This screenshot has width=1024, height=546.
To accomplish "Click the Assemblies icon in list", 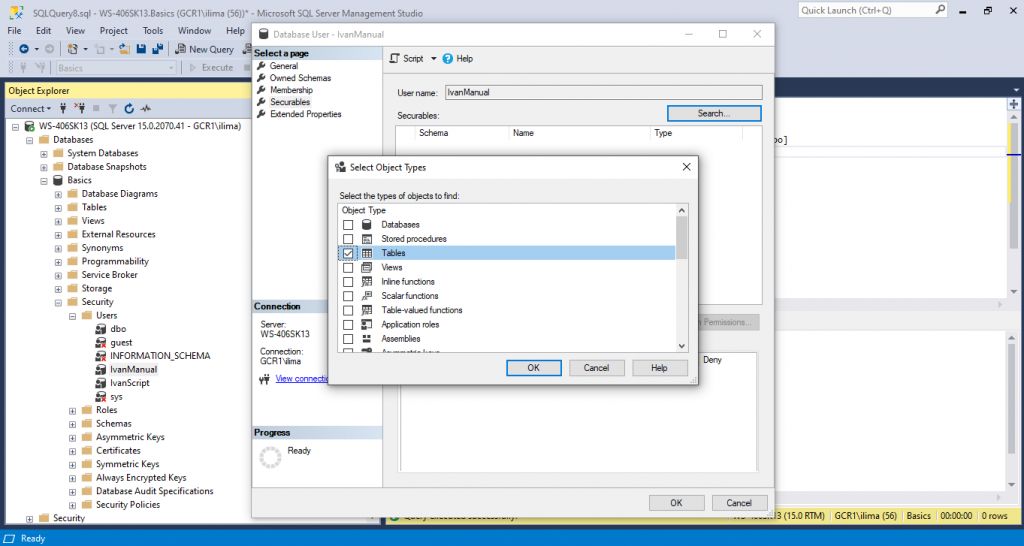I will click(367, 339).
